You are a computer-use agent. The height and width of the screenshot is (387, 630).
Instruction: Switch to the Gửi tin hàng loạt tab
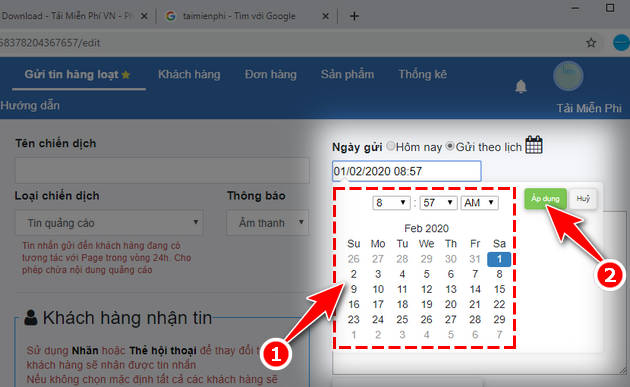click(78, 74)
